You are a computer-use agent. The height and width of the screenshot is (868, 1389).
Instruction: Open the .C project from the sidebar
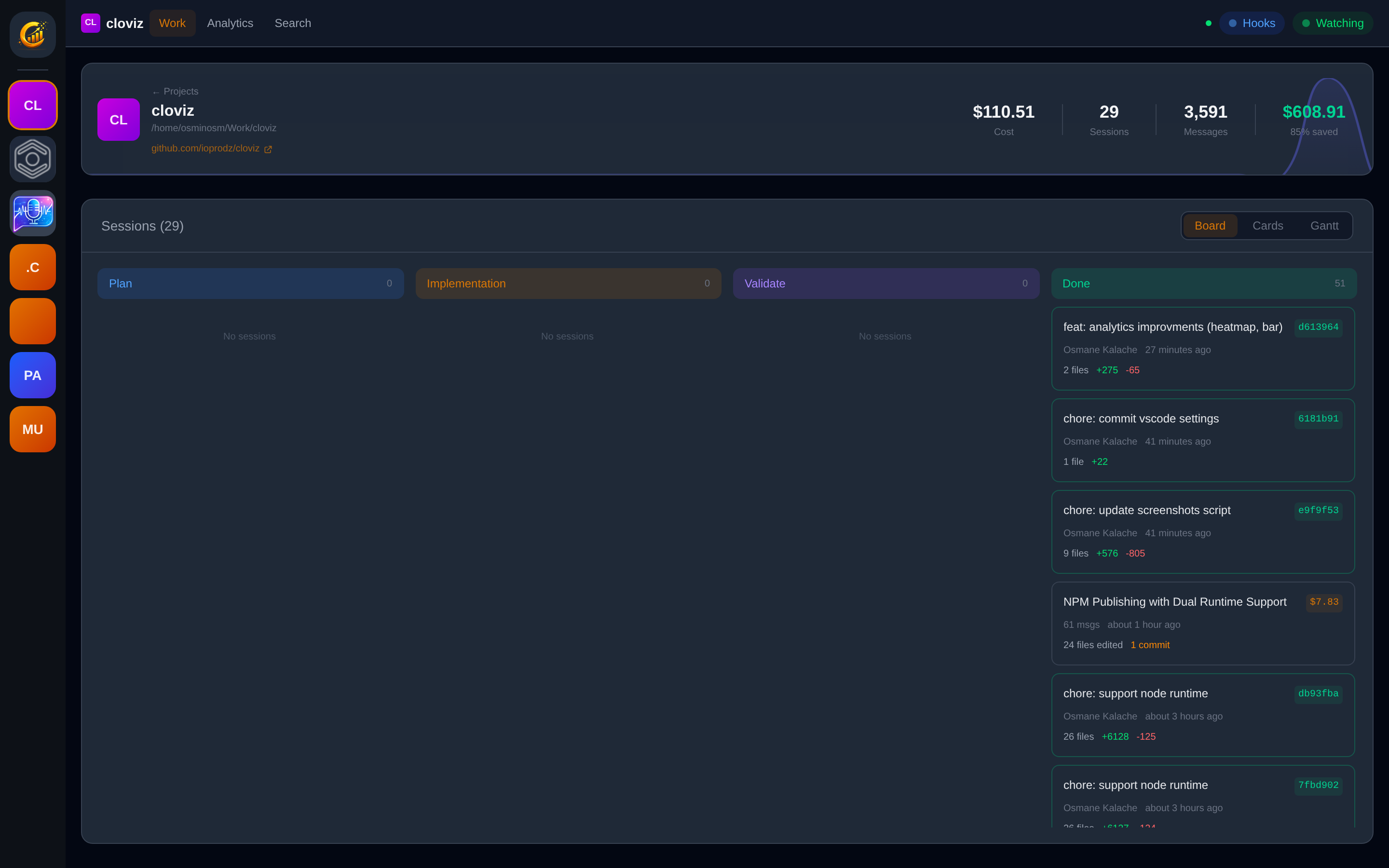click(x=32, y=267)
